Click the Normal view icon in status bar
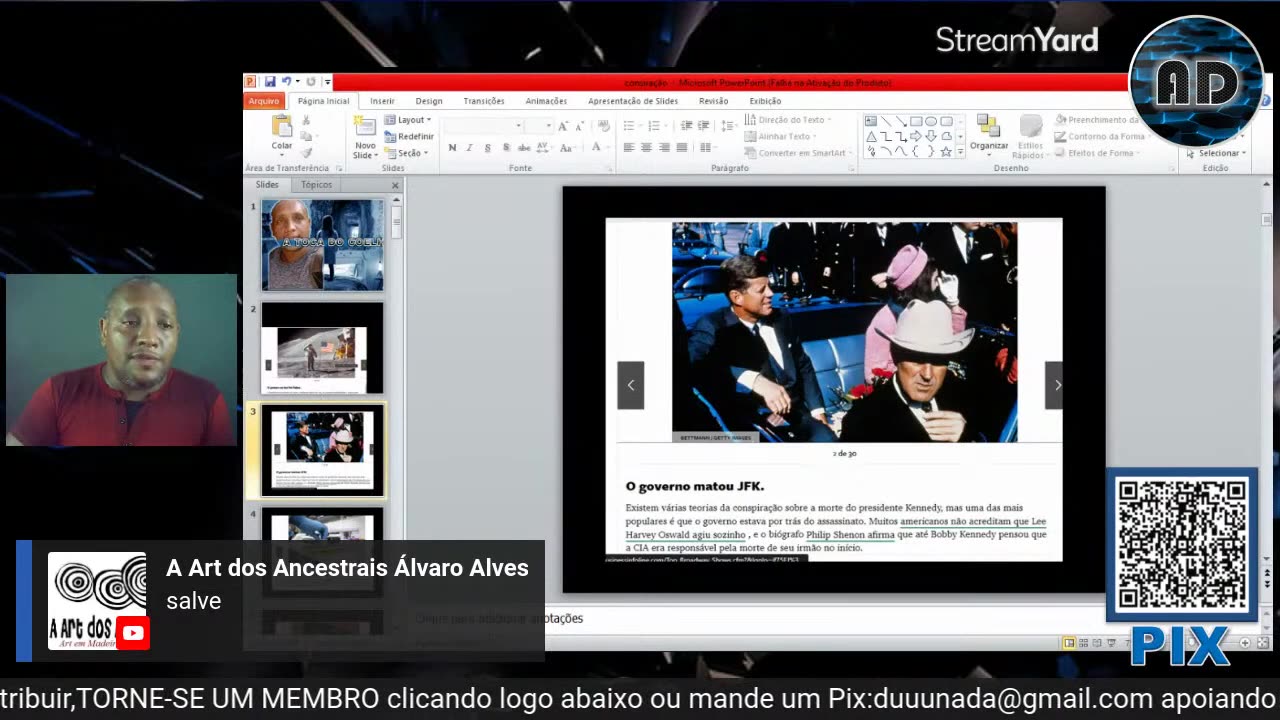1280x720 pixels. coord(1069,642)
